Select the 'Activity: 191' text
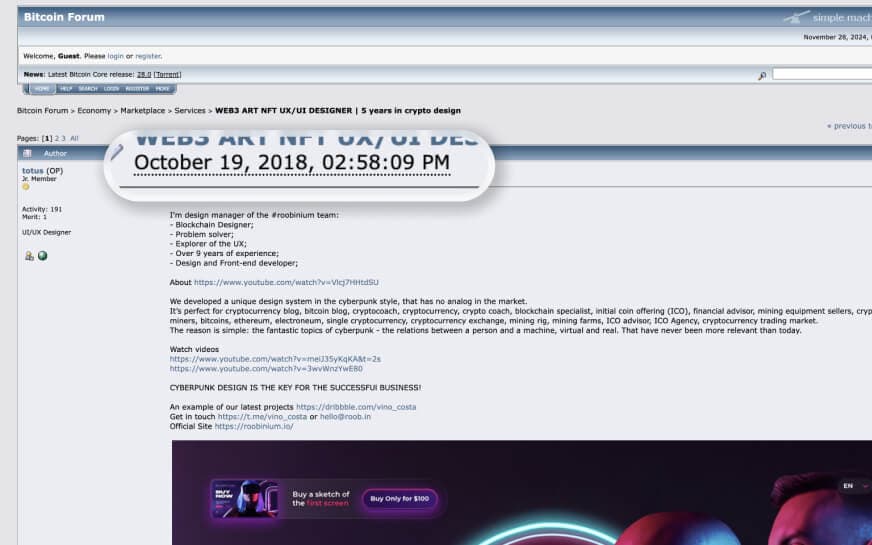The image size is (872, 545). click(42, 210)
